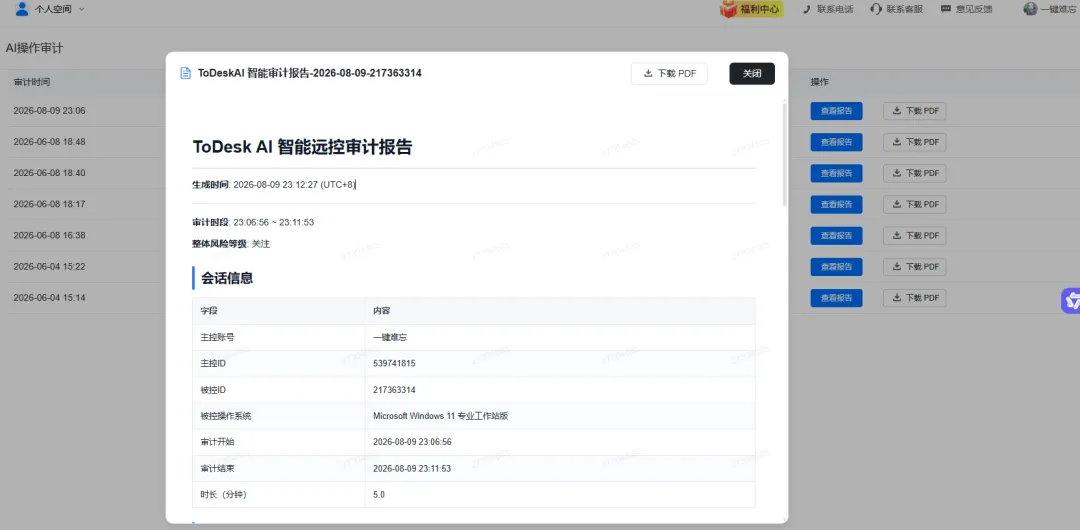Download PDF for the 2026-08-09 23:06 row
Screen dimensions: 1080x530
915,111
